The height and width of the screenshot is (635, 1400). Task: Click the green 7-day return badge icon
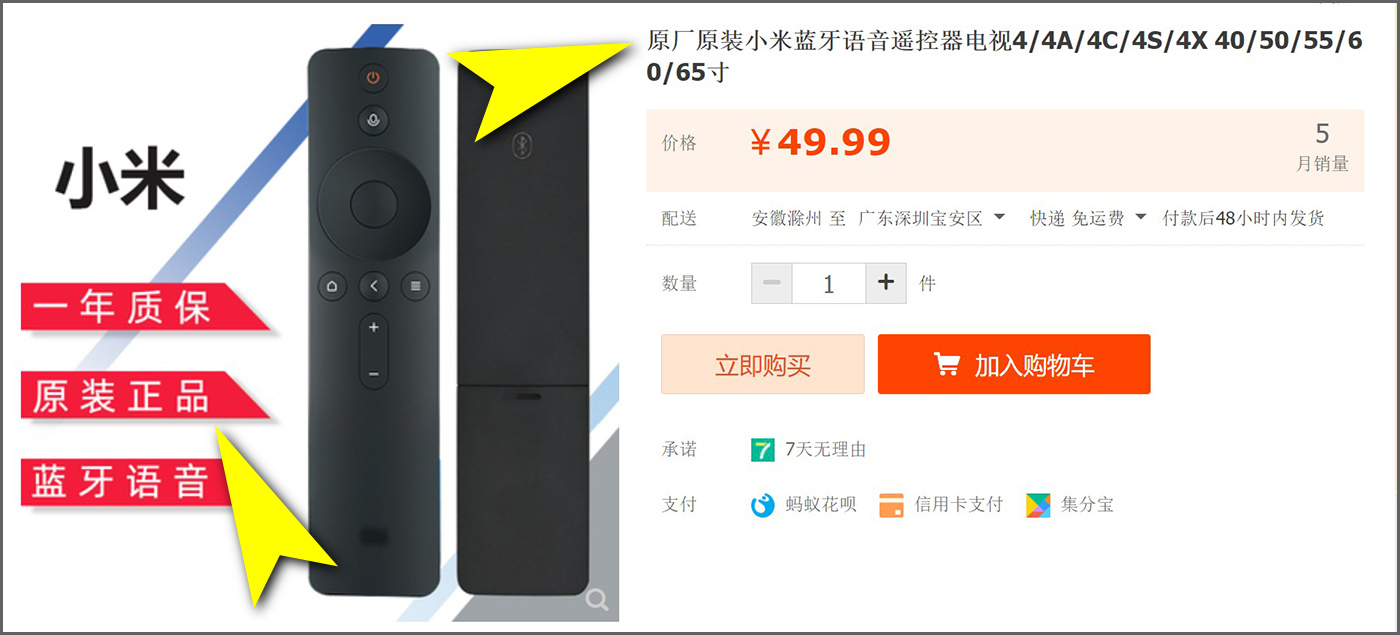click(763, 450)
